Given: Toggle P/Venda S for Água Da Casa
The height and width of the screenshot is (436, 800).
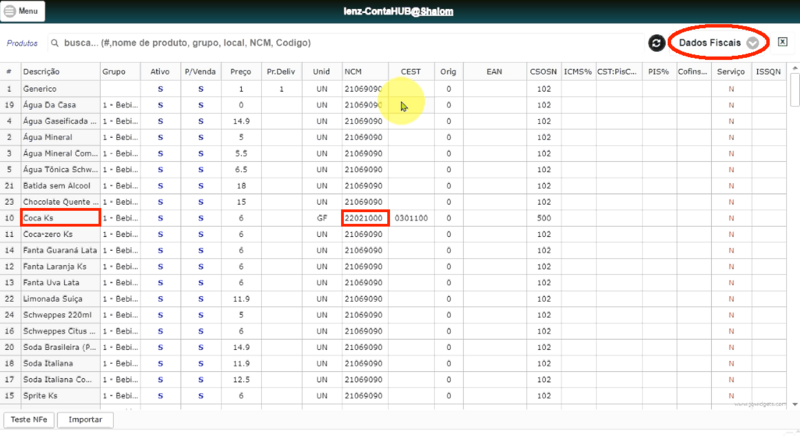Looking at the screenshot, I should [x=201, y=105].
